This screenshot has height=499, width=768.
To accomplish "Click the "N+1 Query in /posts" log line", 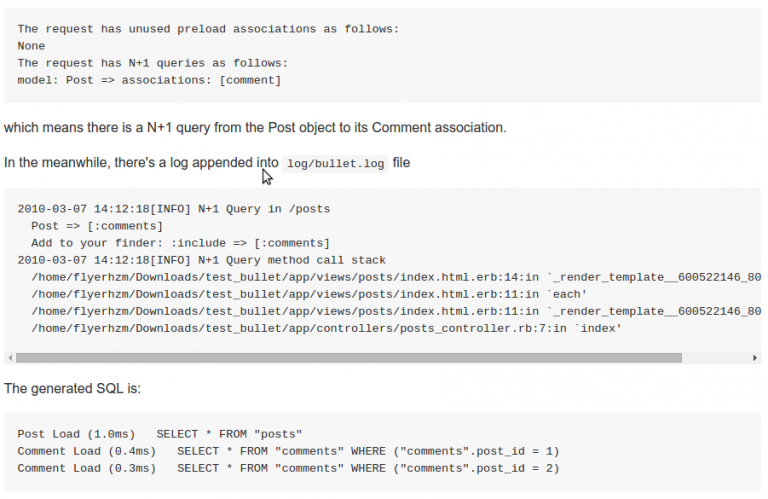I will (174, 209).
